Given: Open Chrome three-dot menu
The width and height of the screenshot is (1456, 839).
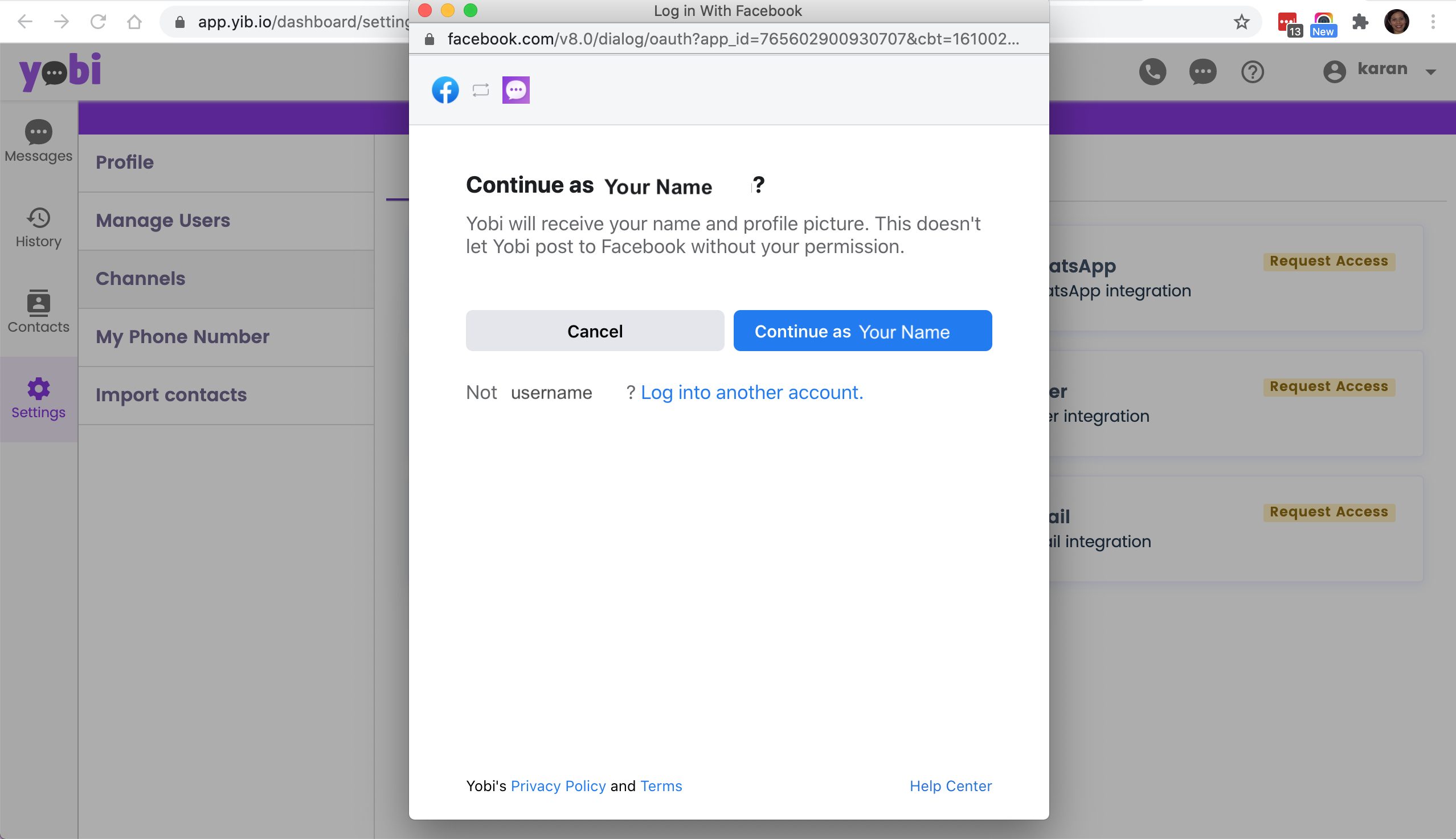Looking at the screenshot, I should pos(1433,22).
